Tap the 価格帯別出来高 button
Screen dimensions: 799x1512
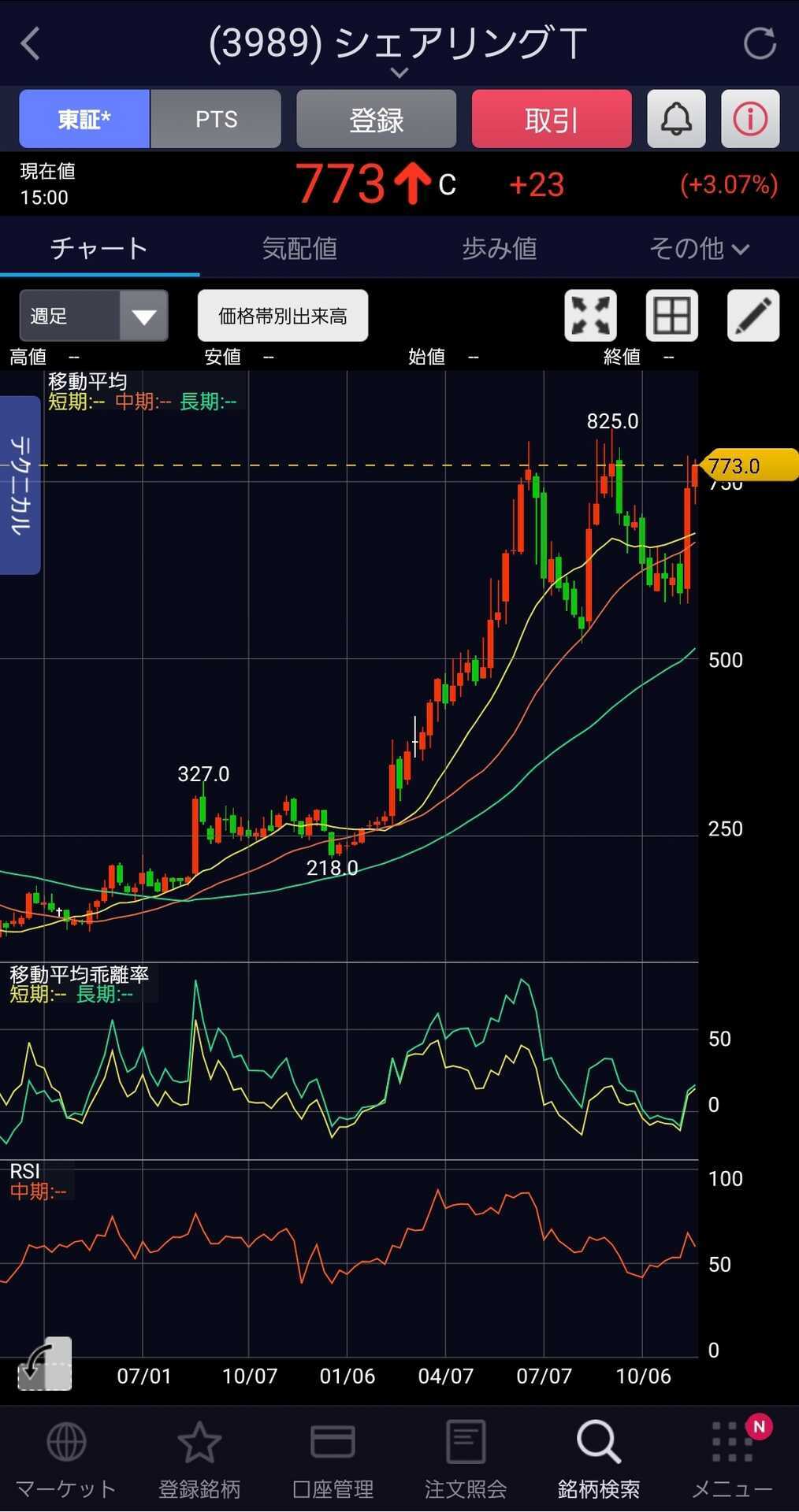point(283,316)
